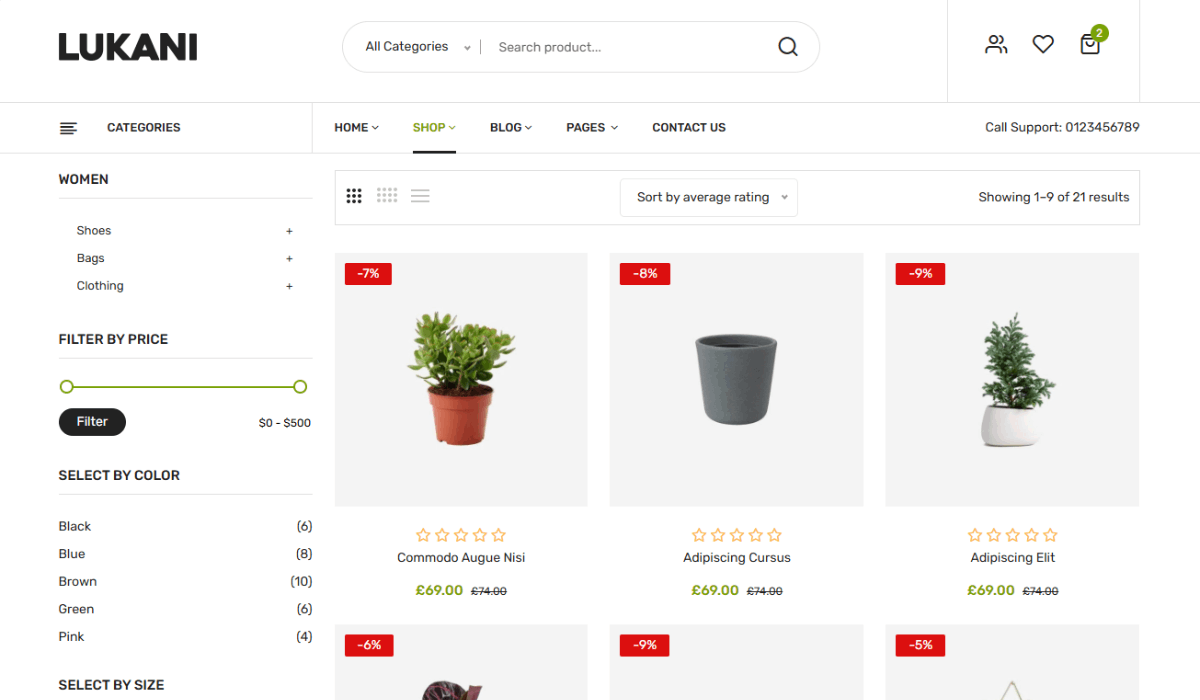Click the Search product input field

point(630,47)
